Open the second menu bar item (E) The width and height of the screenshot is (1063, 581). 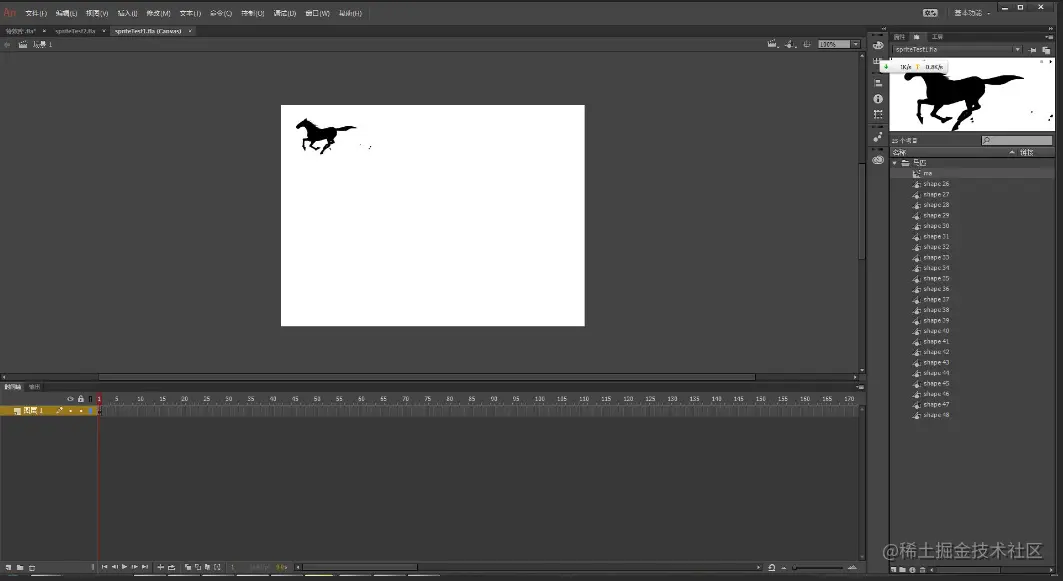point(66,14)
